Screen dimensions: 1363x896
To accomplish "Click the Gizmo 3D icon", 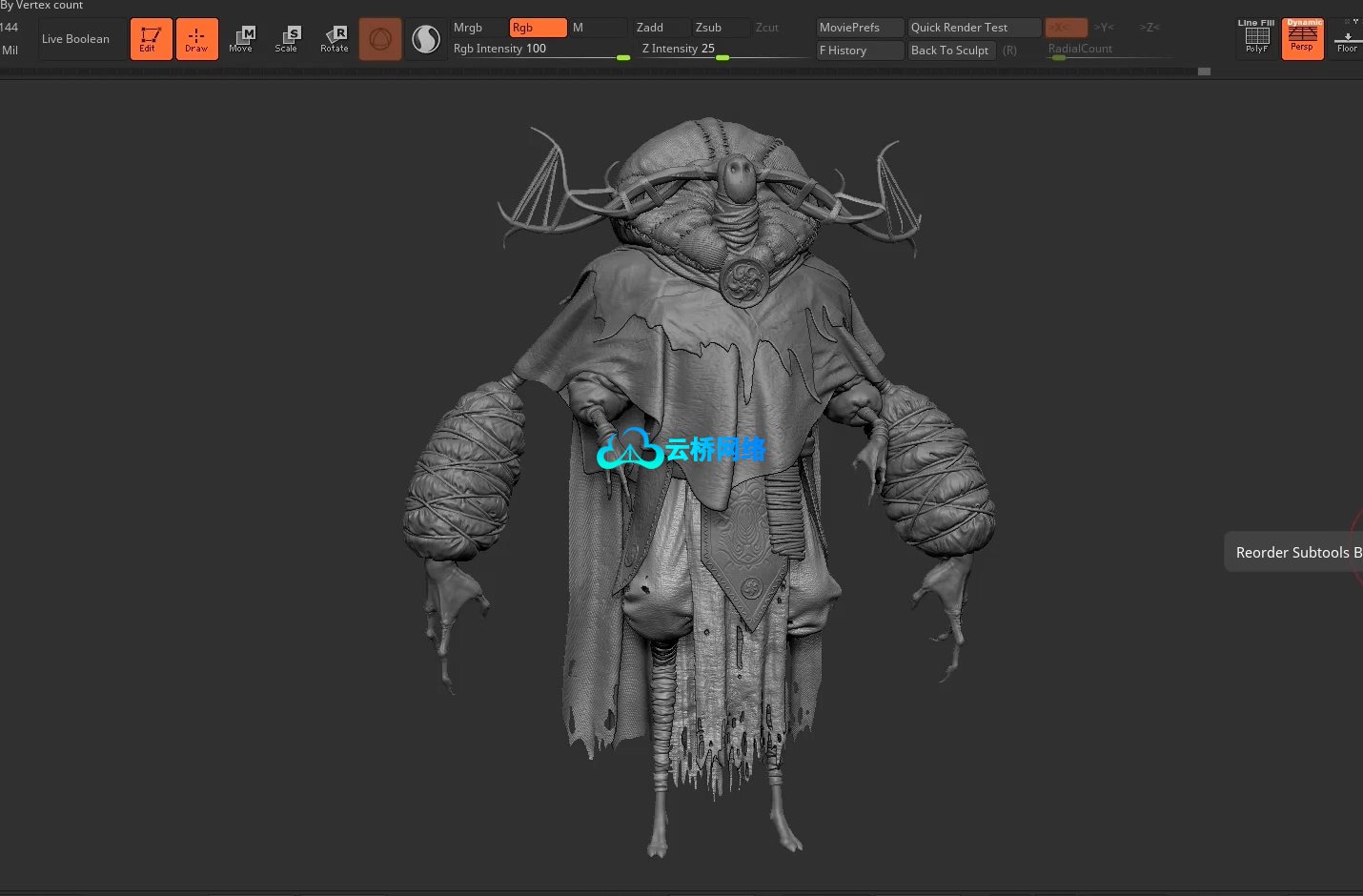I will pyautogui.click(x=380, y=39).
